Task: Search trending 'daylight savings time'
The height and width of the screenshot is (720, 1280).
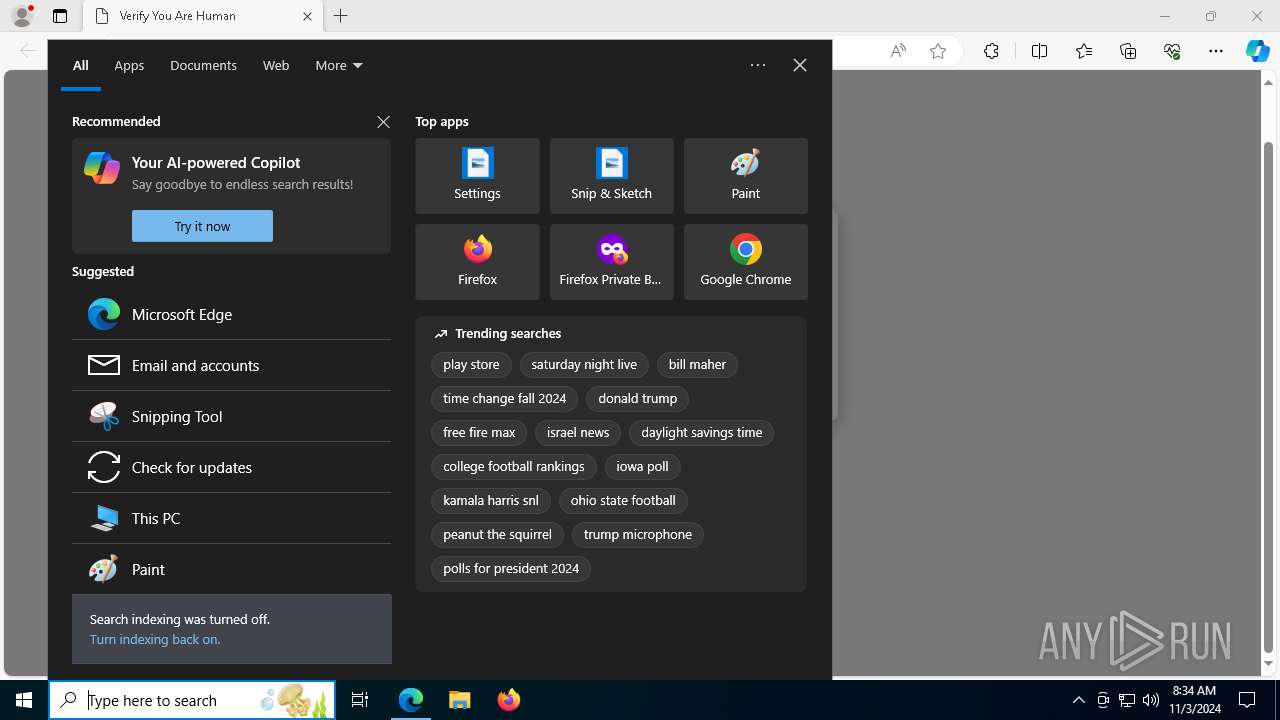Action: (x=701, y=433)
